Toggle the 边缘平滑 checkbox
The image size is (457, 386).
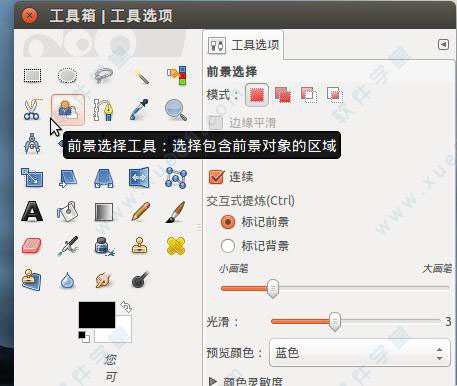coord(216,122)
